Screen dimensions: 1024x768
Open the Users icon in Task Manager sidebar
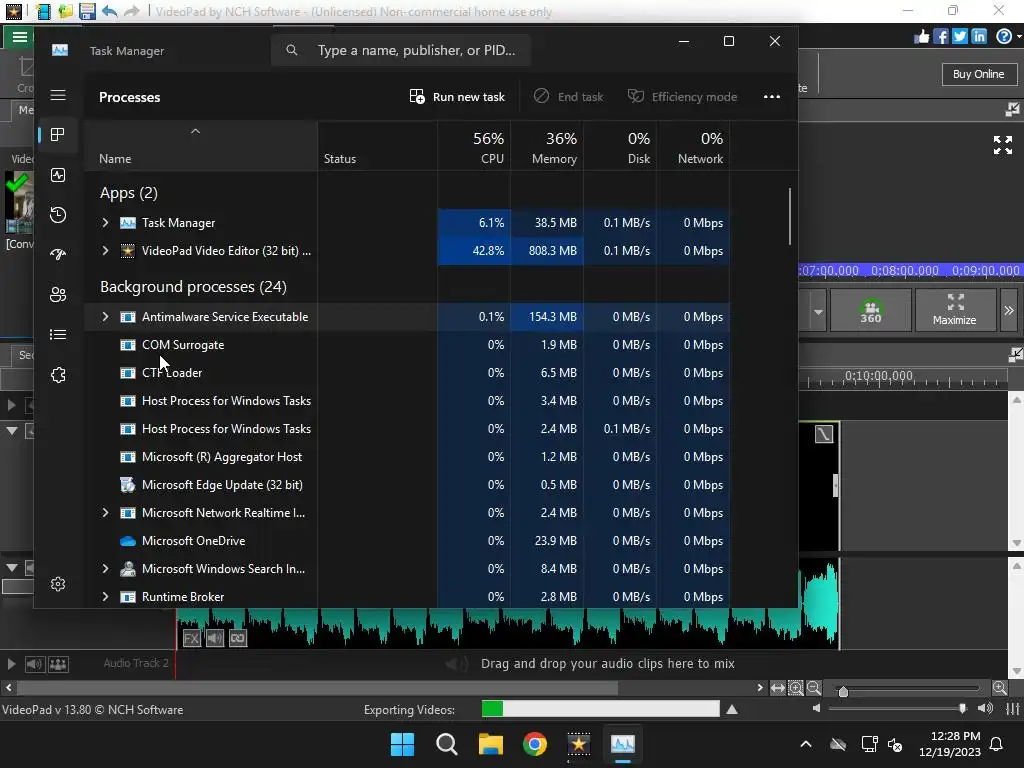[x=58, y=295]
